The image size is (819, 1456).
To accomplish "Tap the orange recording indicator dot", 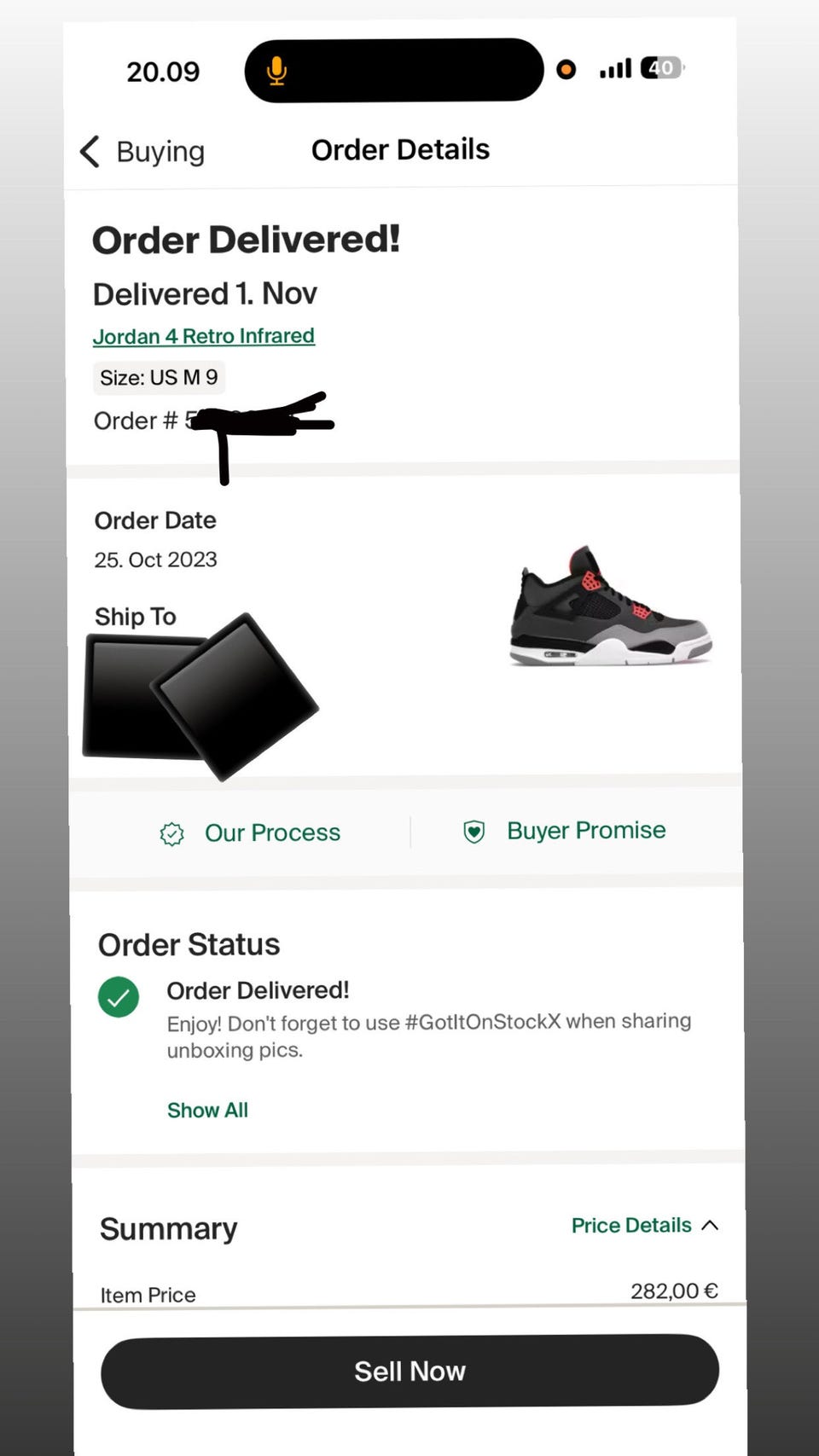I will tap(566, 69).
